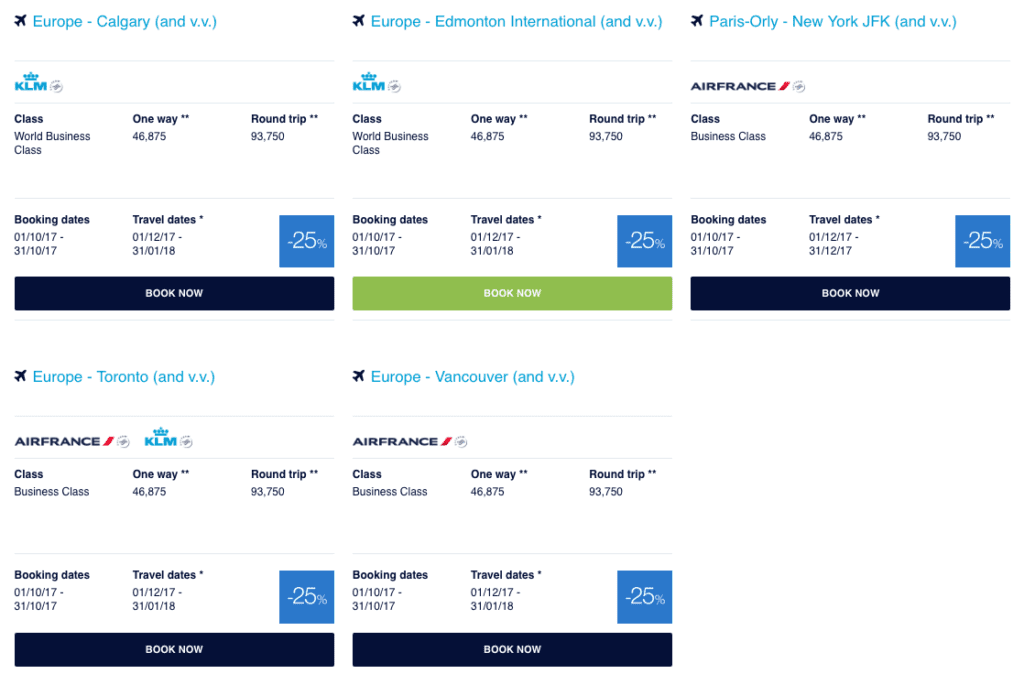Open the Europe - Calgary (and v.v.) link
Image resolution: width=1024 pixels, height=674 pixels.
(x=124, y=21)
